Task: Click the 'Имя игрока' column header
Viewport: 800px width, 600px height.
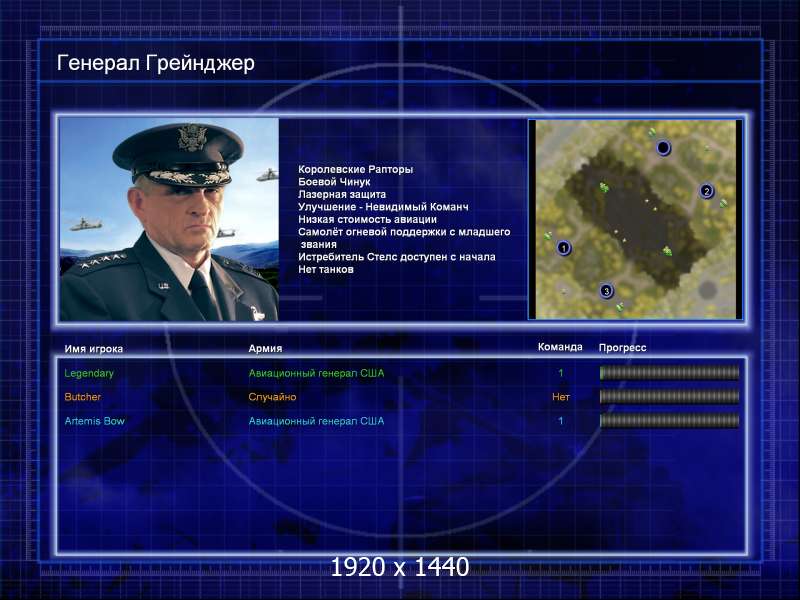Action: pos(93,349)
